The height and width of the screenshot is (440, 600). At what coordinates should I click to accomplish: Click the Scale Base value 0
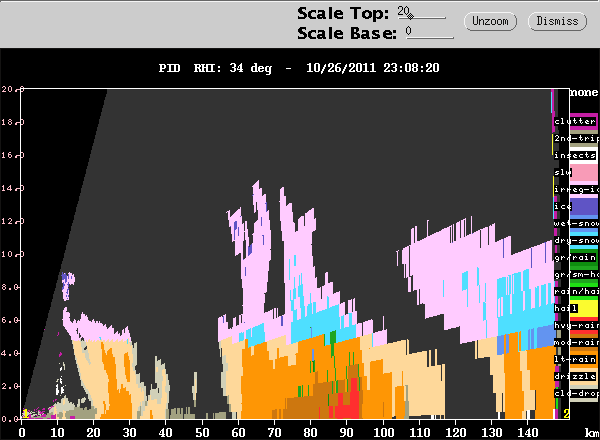pos(409,31)
